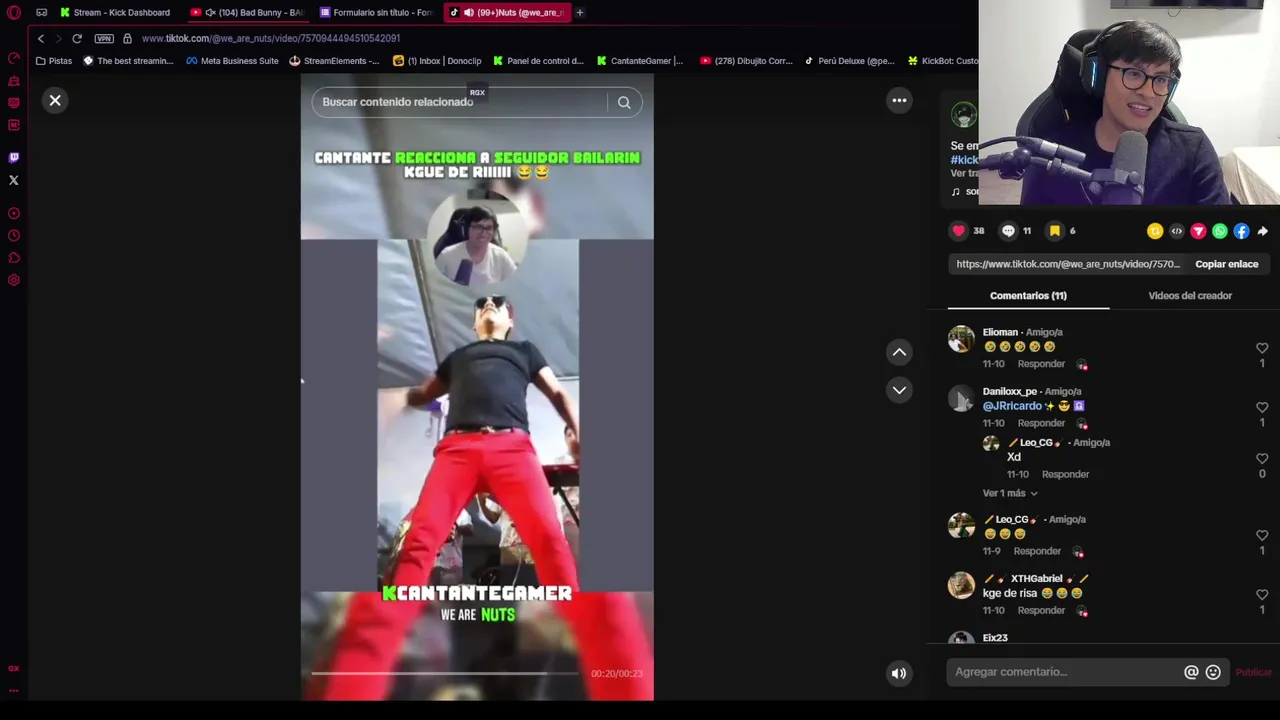Image resolution: width=1280 pixels, height=720 pixels.
Task: Expand 'Ver 1 más' replies
Action: 1010,493
